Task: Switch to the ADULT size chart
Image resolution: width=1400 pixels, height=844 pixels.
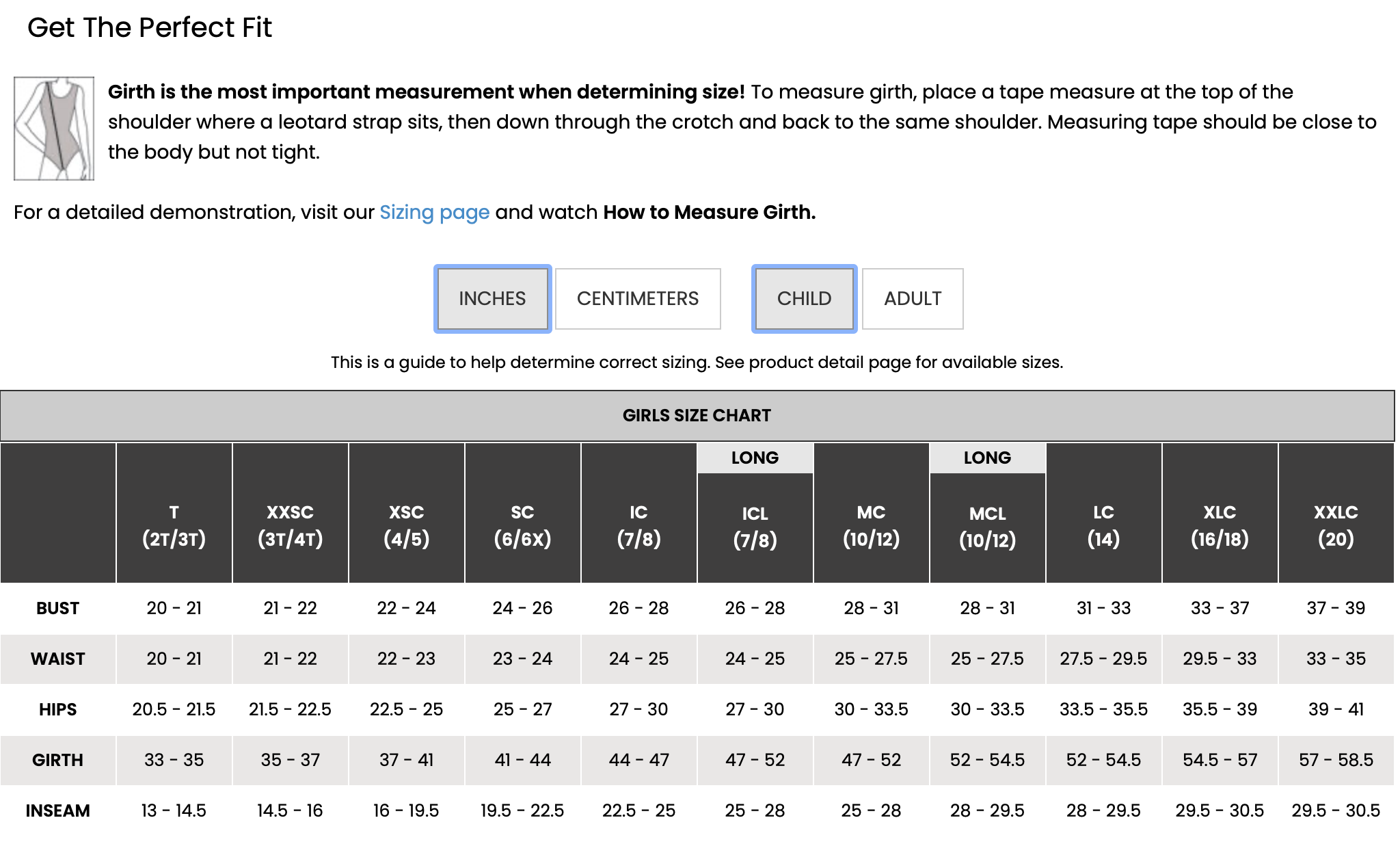Action: (913, 299)
